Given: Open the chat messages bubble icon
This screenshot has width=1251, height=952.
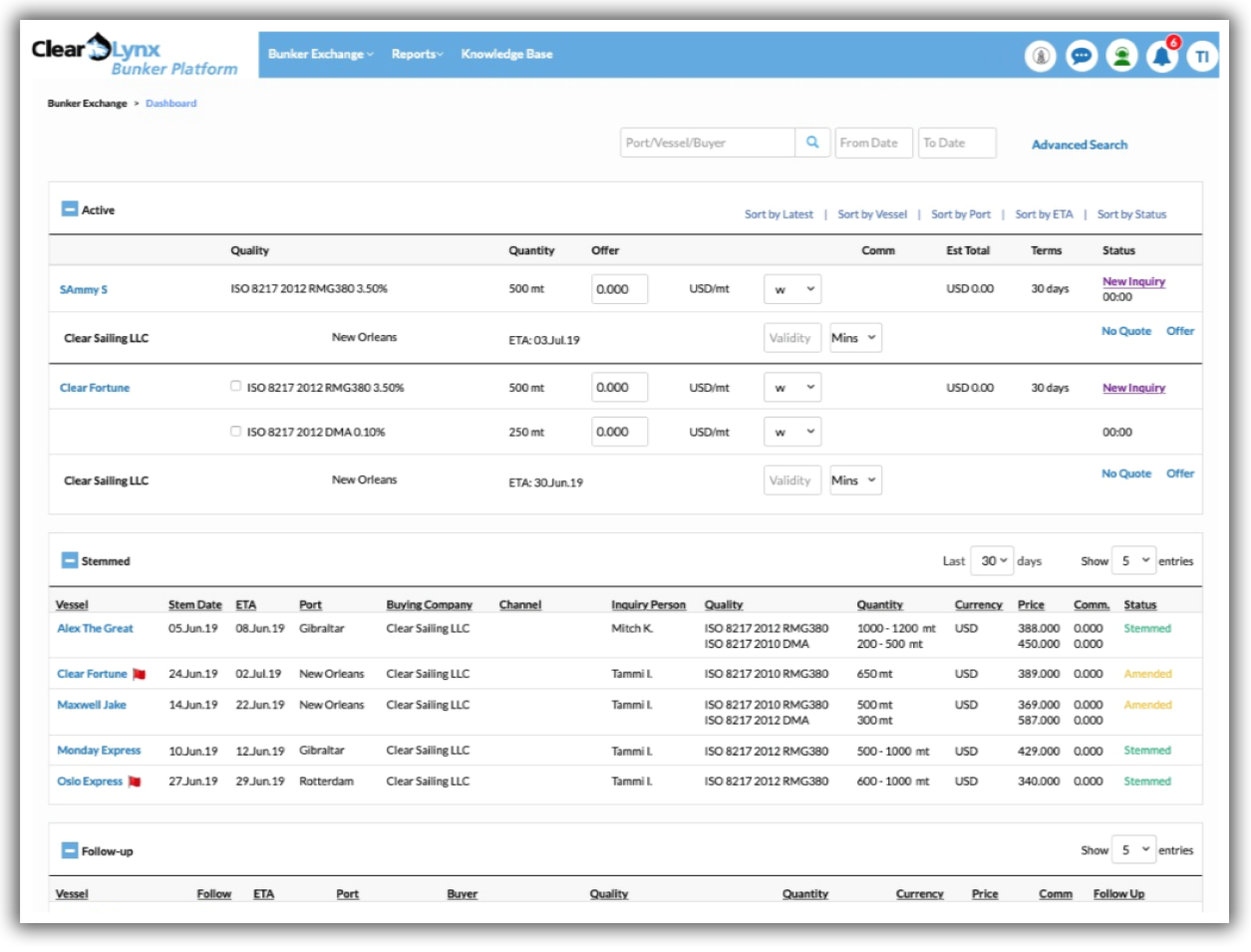Looking at the screenshot, I should coord(1082,56).
